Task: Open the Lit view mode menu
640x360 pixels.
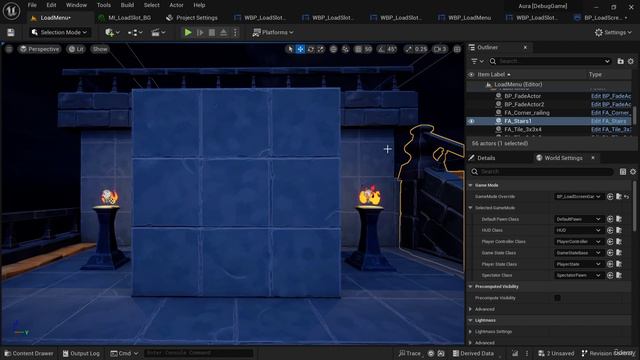Action: [76, 49]
